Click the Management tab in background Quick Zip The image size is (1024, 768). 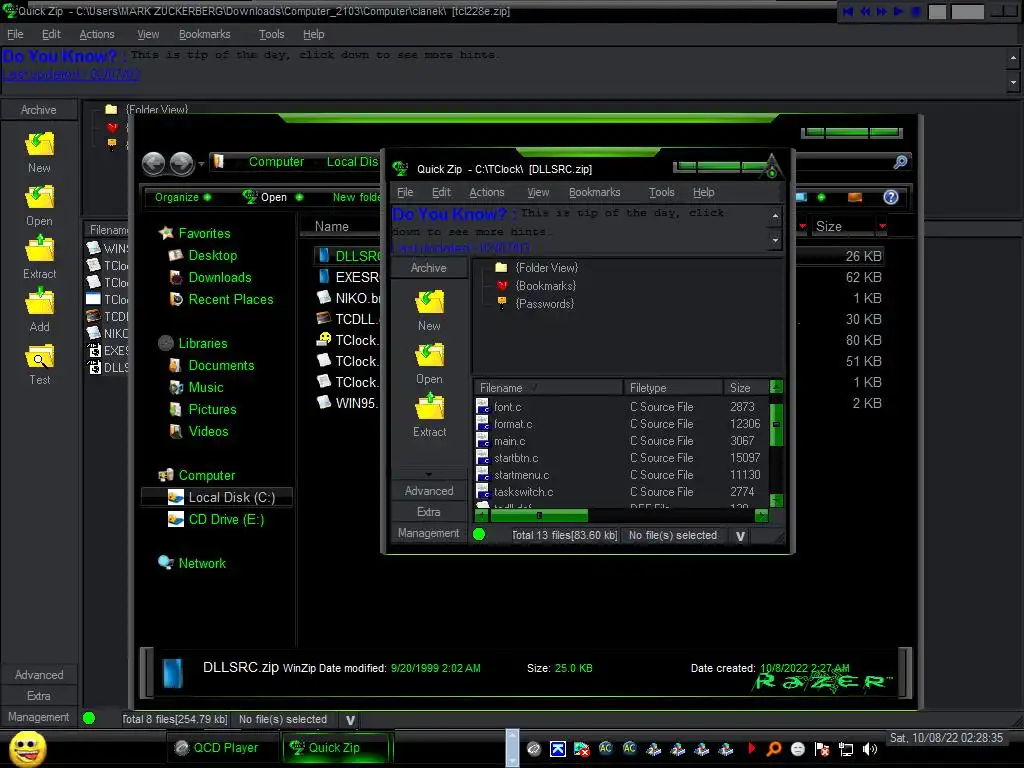(x=39, y=717)
